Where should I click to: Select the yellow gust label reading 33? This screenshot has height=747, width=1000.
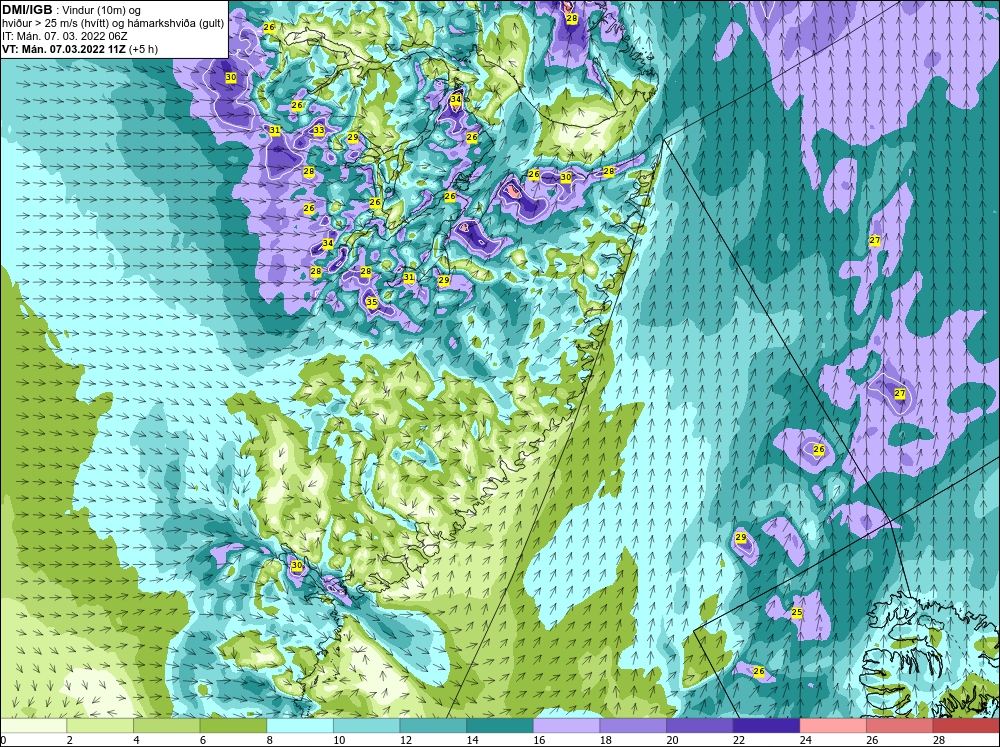(x=318, y=130)
